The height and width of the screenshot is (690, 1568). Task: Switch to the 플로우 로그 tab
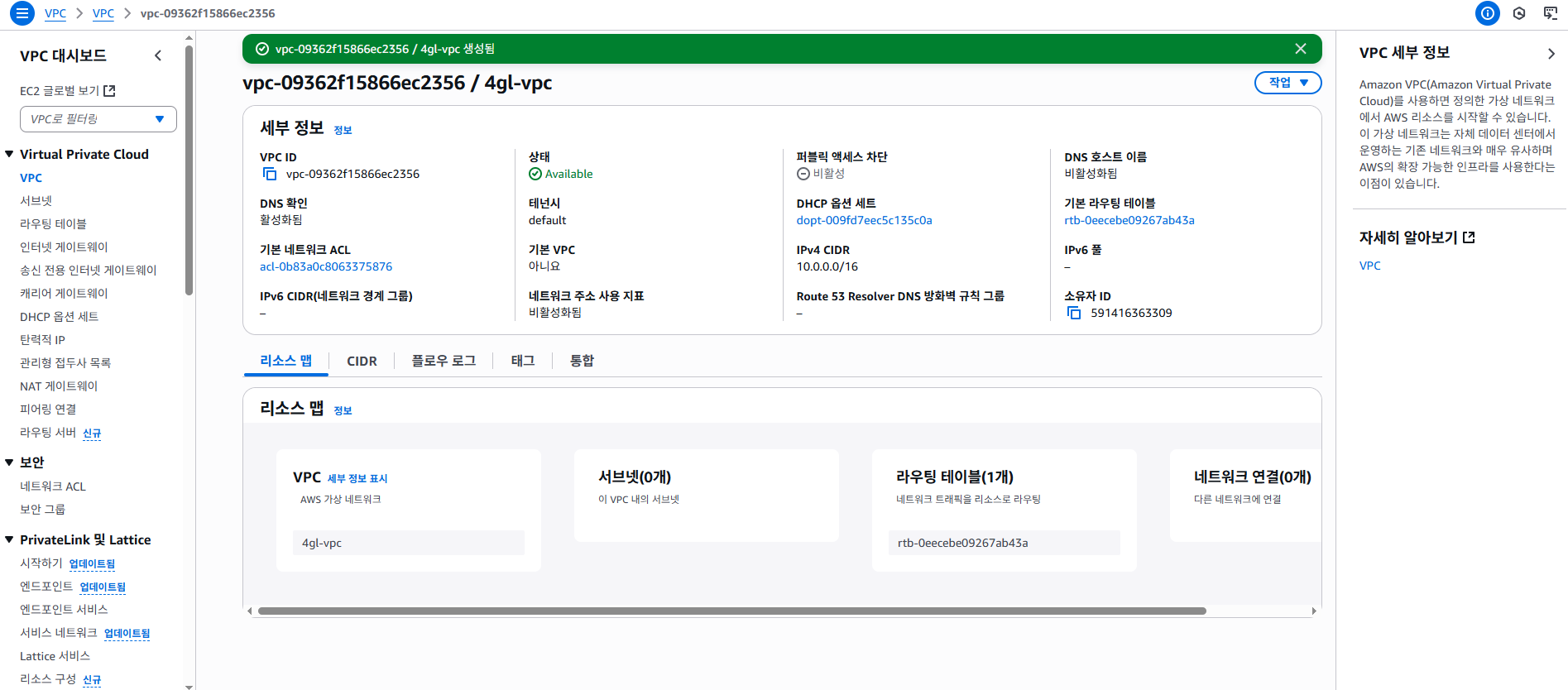444,361
